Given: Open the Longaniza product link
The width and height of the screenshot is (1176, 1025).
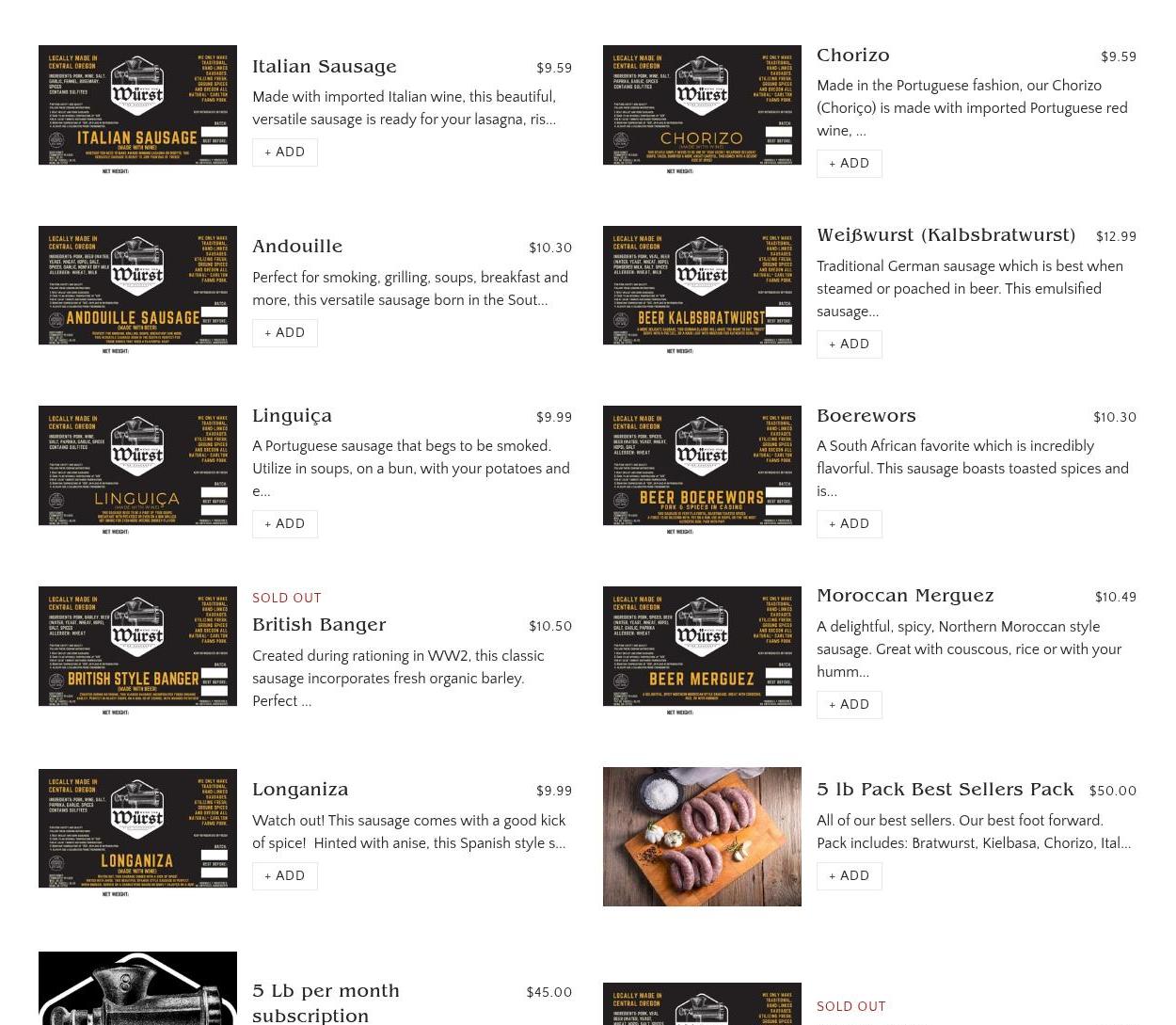Looking at the screenshot, I should click(x=300, y=790).
